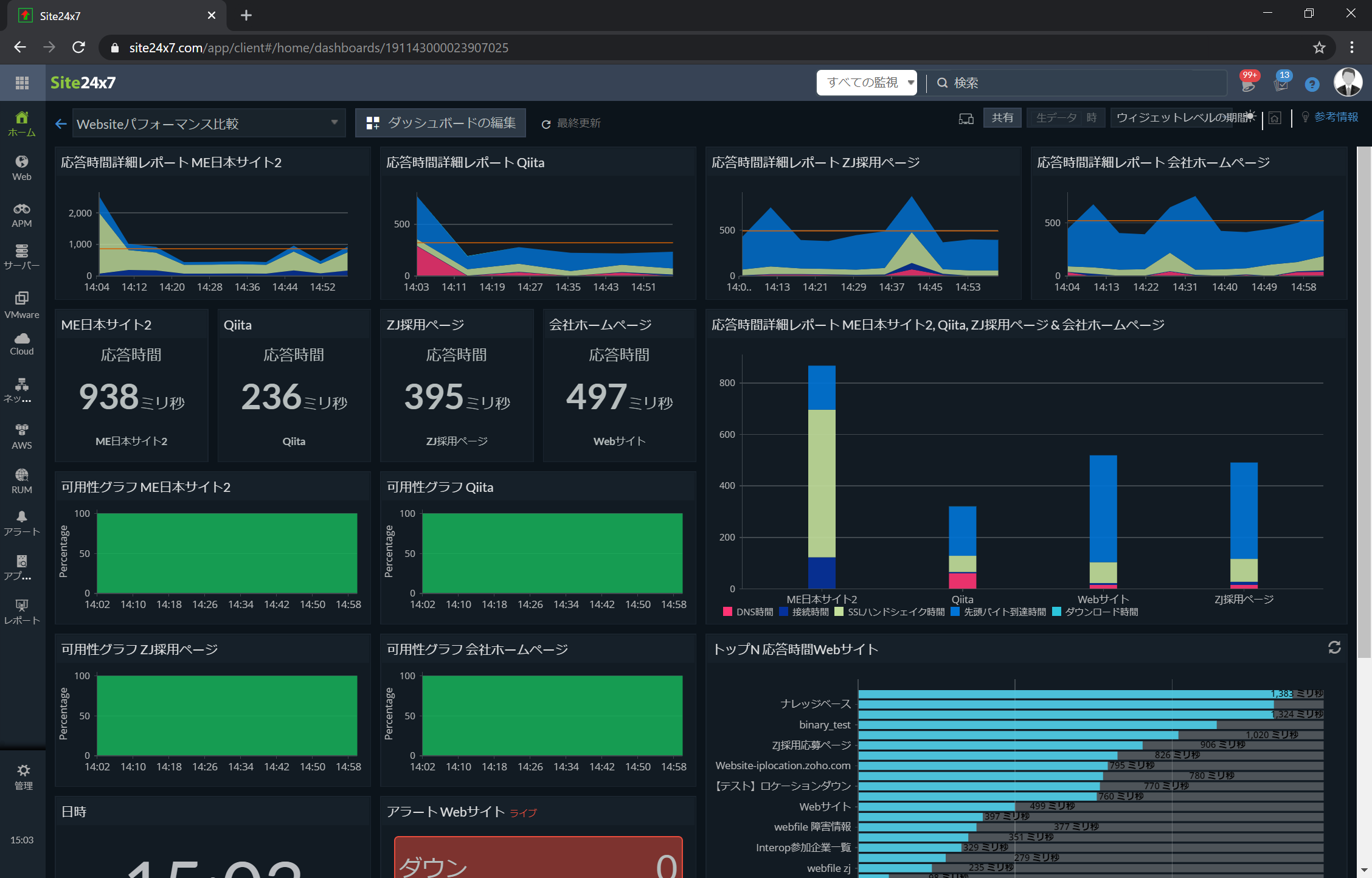Bookmark this page with the star icon
The width and height of the screenshot is (1372, 878).
[x=1318, y=47]
